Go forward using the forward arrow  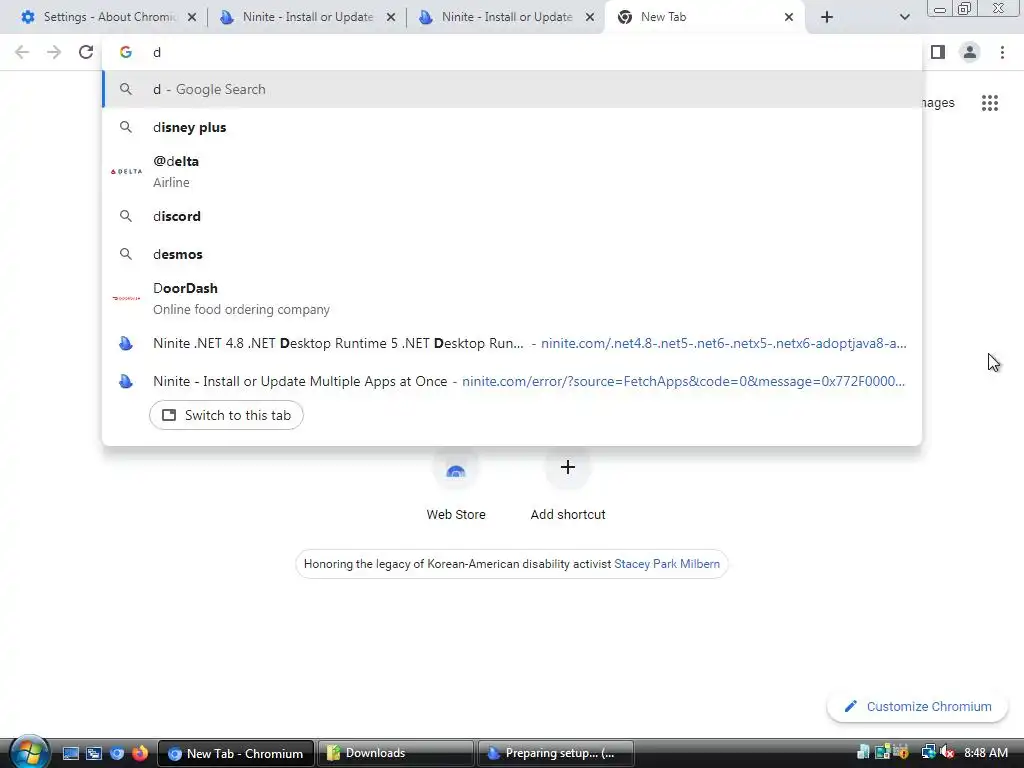pos(54,52)
